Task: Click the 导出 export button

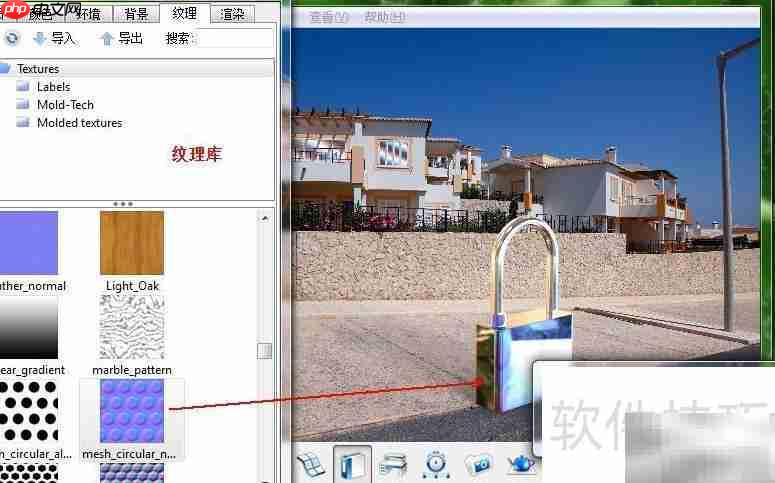Action: click(x=122, y=38)
